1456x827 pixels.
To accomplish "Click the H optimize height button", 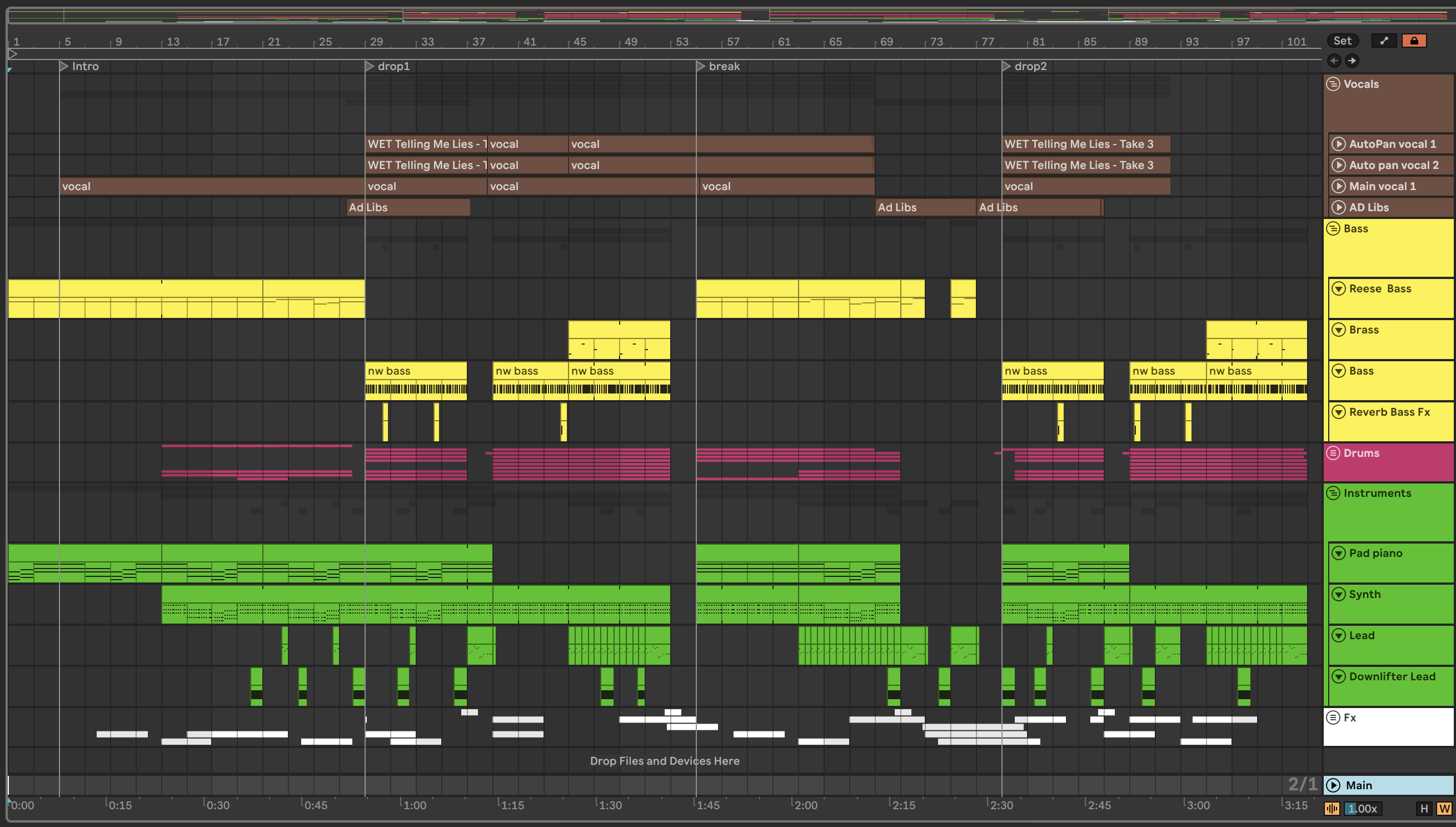I will (1424, 809).
